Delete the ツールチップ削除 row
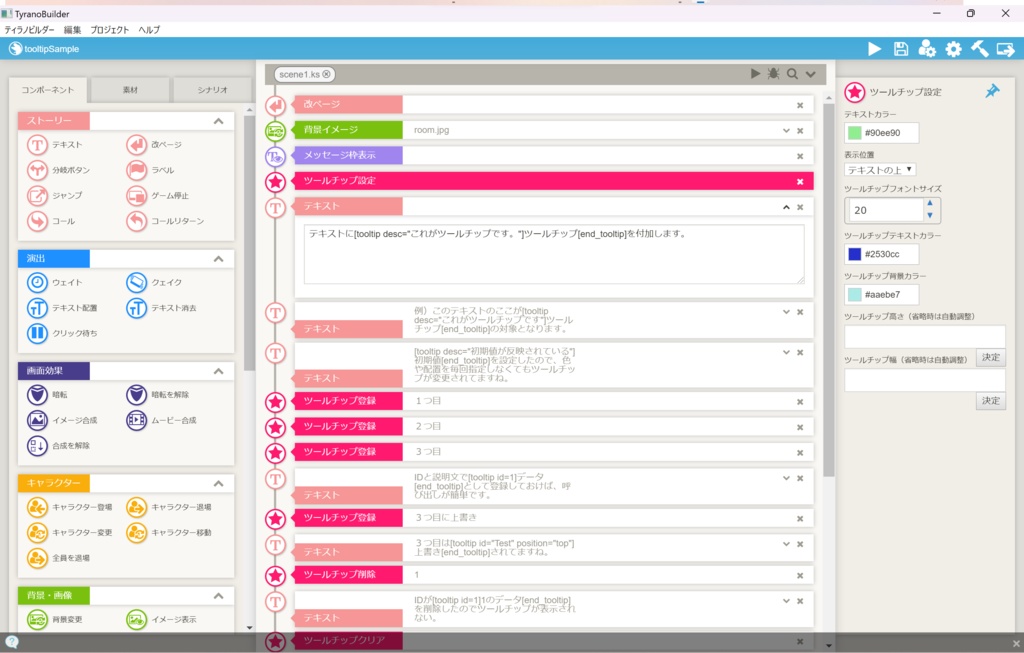Viewport: 1024px width, 653px height. 800,575
